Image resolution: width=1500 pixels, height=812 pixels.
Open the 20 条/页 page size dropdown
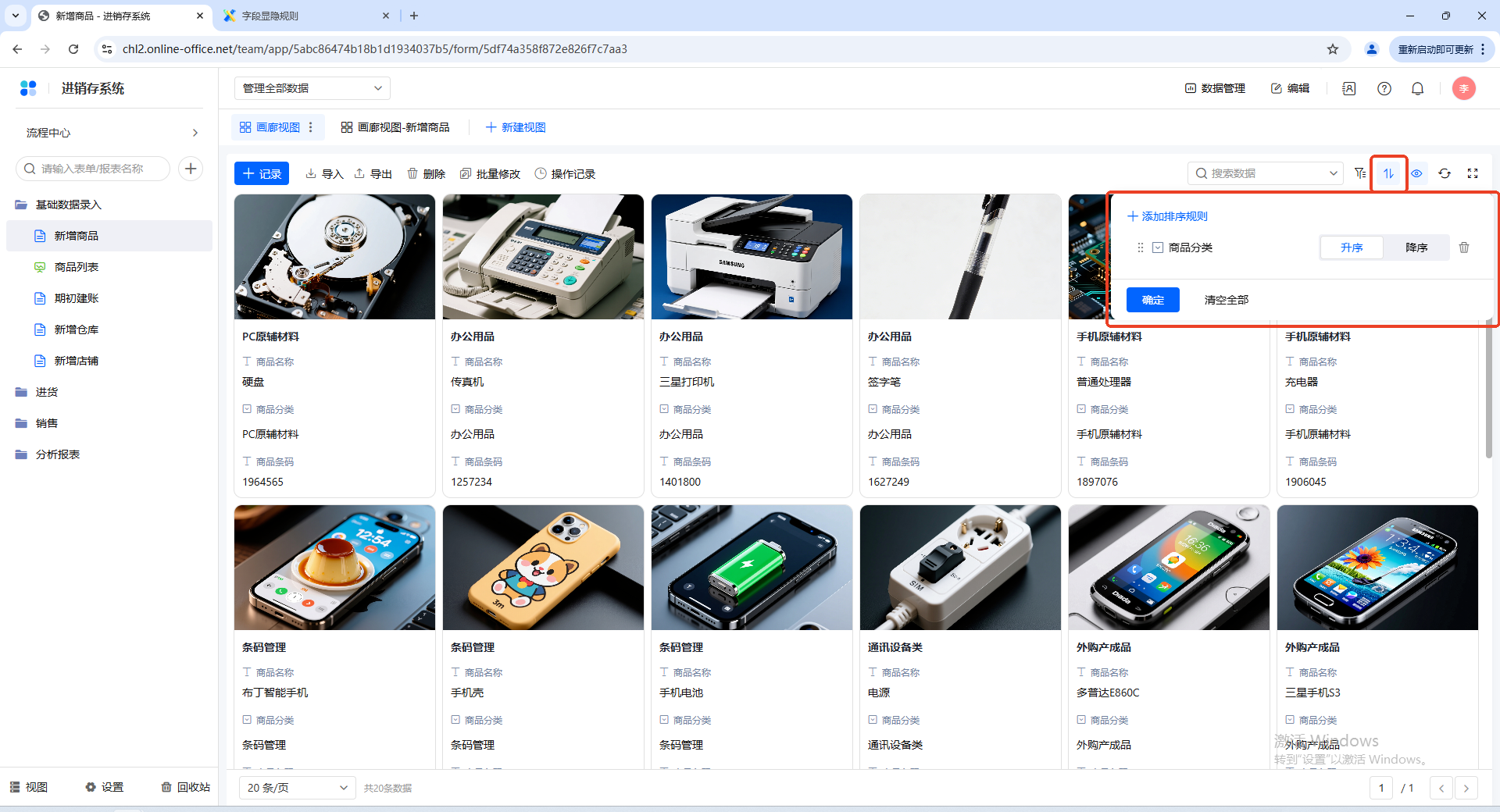coord(297,788)
